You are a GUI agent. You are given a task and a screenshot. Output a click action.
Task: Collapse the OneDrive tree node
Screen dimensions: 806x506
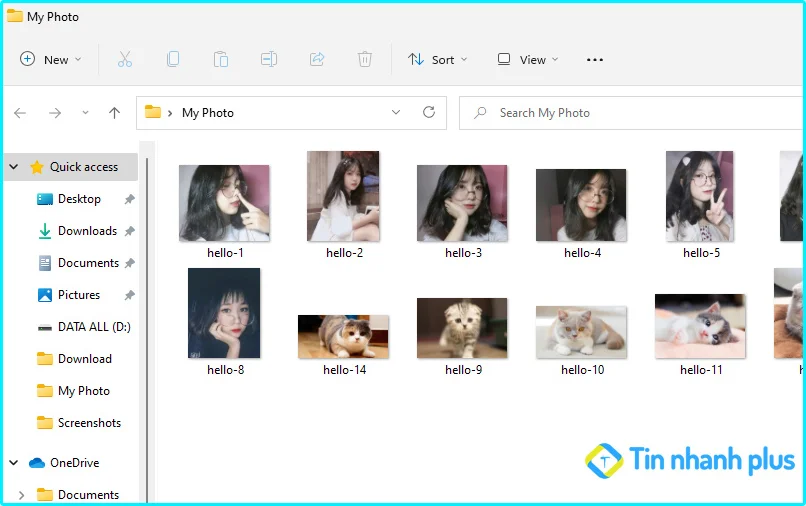(x=14, y=463)
